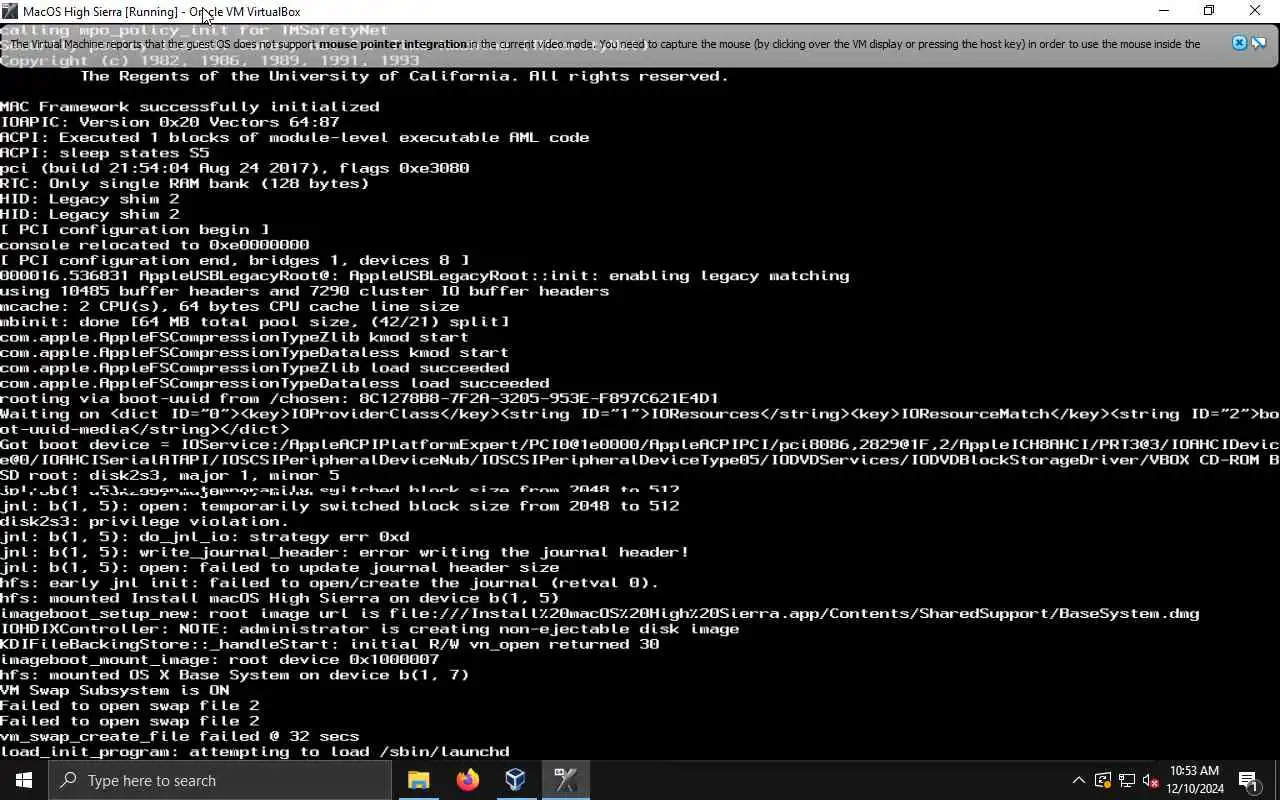Click the 'imageboot_setup_new' BaseSystem.dmg line

[600, 614]
